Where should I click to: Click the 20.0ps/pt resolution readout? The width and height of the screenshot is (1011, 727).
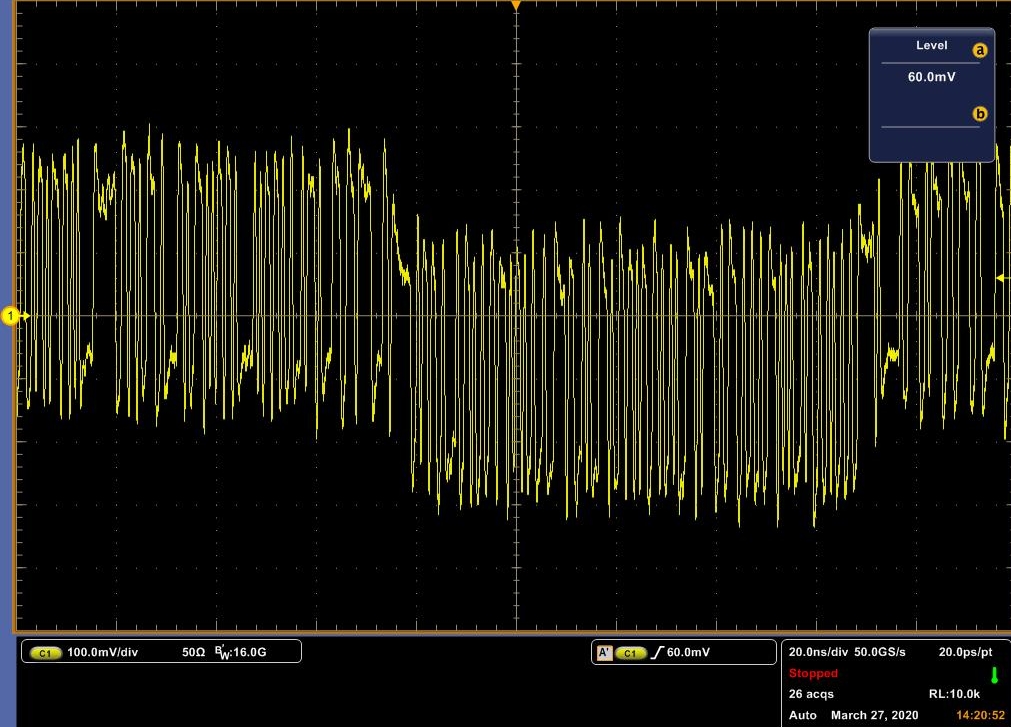[x=965, y=652]
